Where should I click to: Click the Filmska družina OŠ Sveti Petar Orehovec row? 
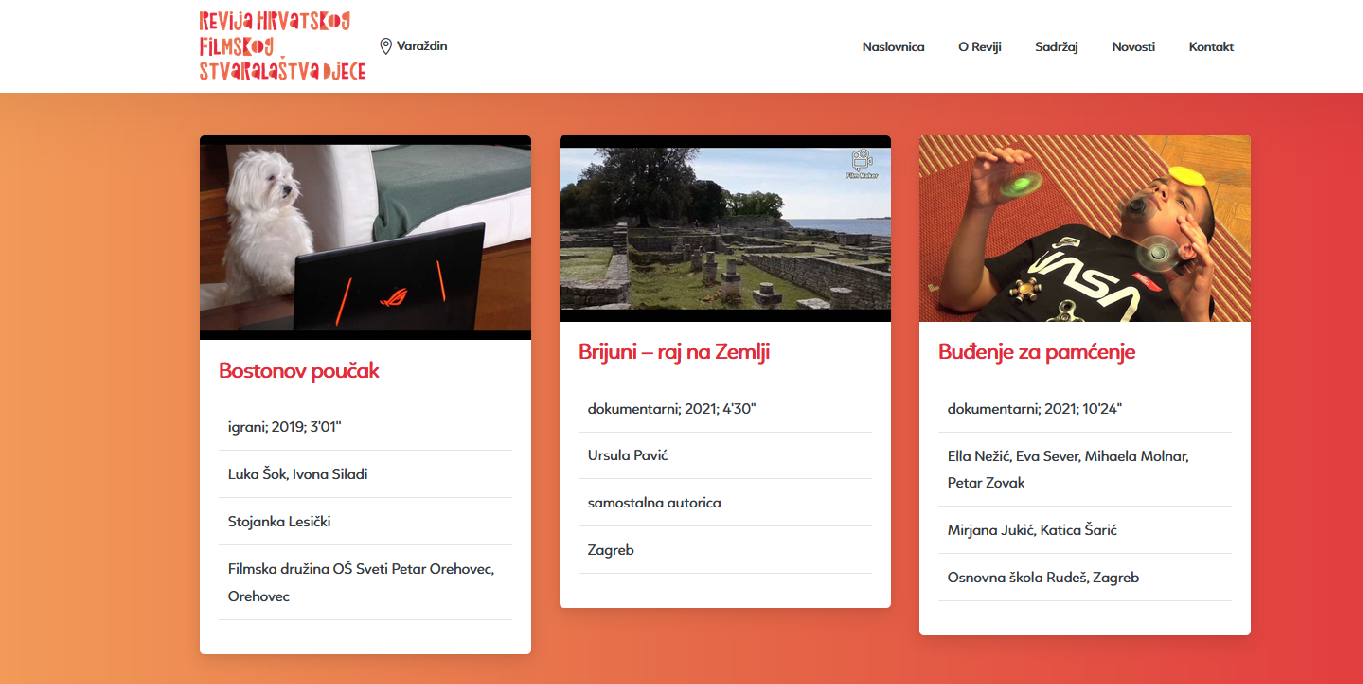(361, 582)
